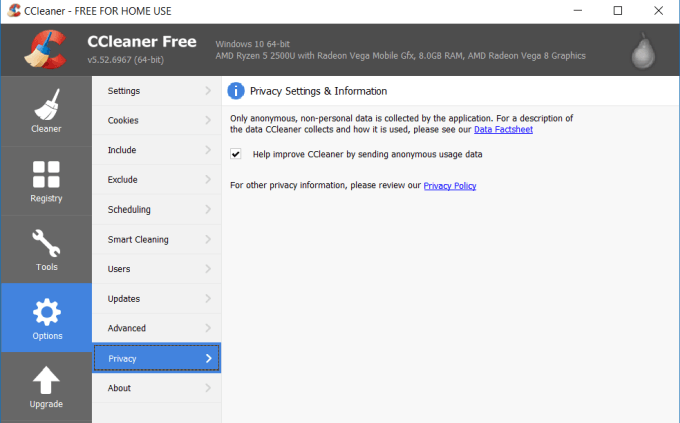Open the Settings options page
This screenshot has width=680, height=423.
(x=157, y=91)
